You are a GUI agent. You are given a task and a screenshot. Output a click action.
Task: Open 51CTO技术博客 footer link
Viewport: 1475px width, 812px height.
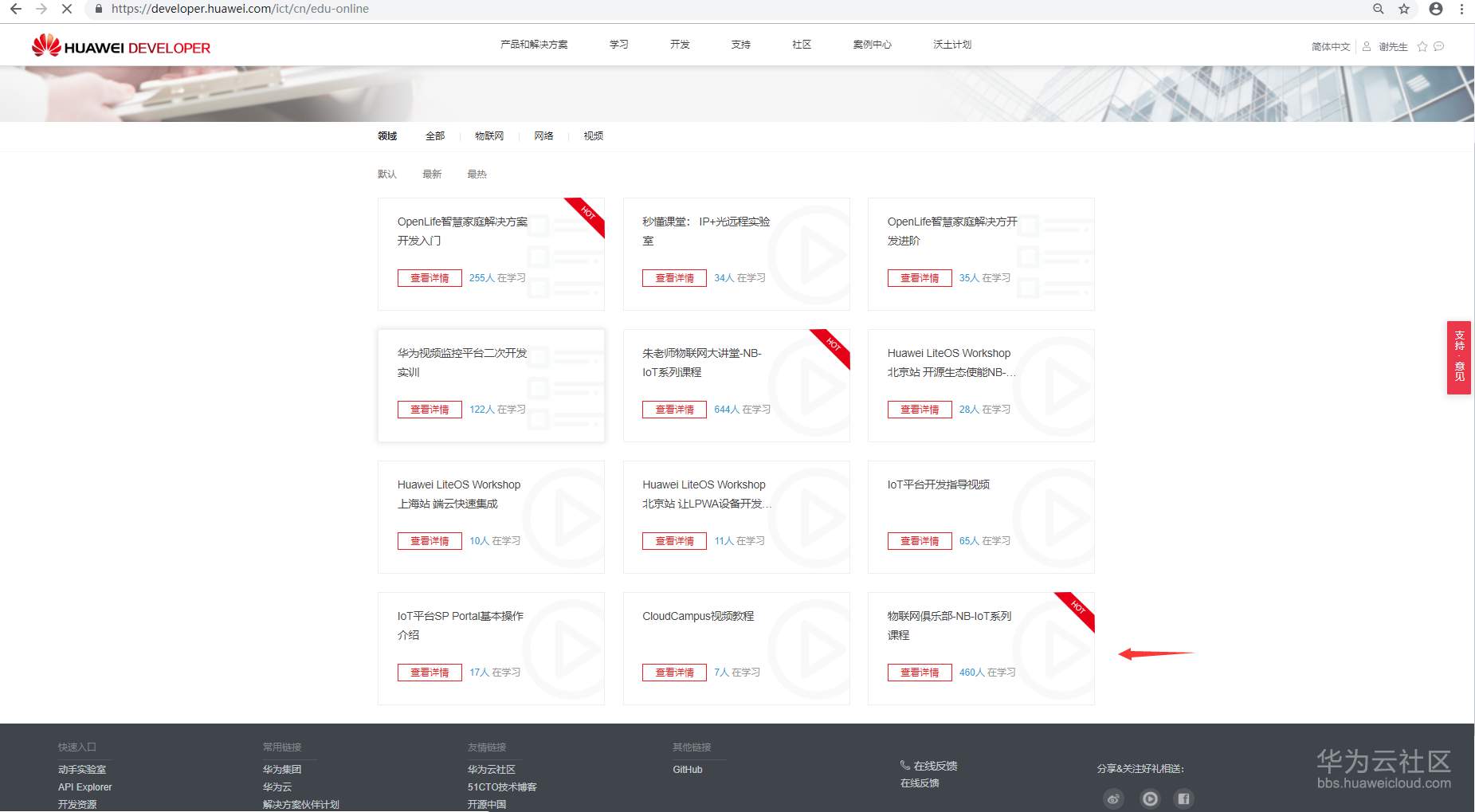coord(502,787)
